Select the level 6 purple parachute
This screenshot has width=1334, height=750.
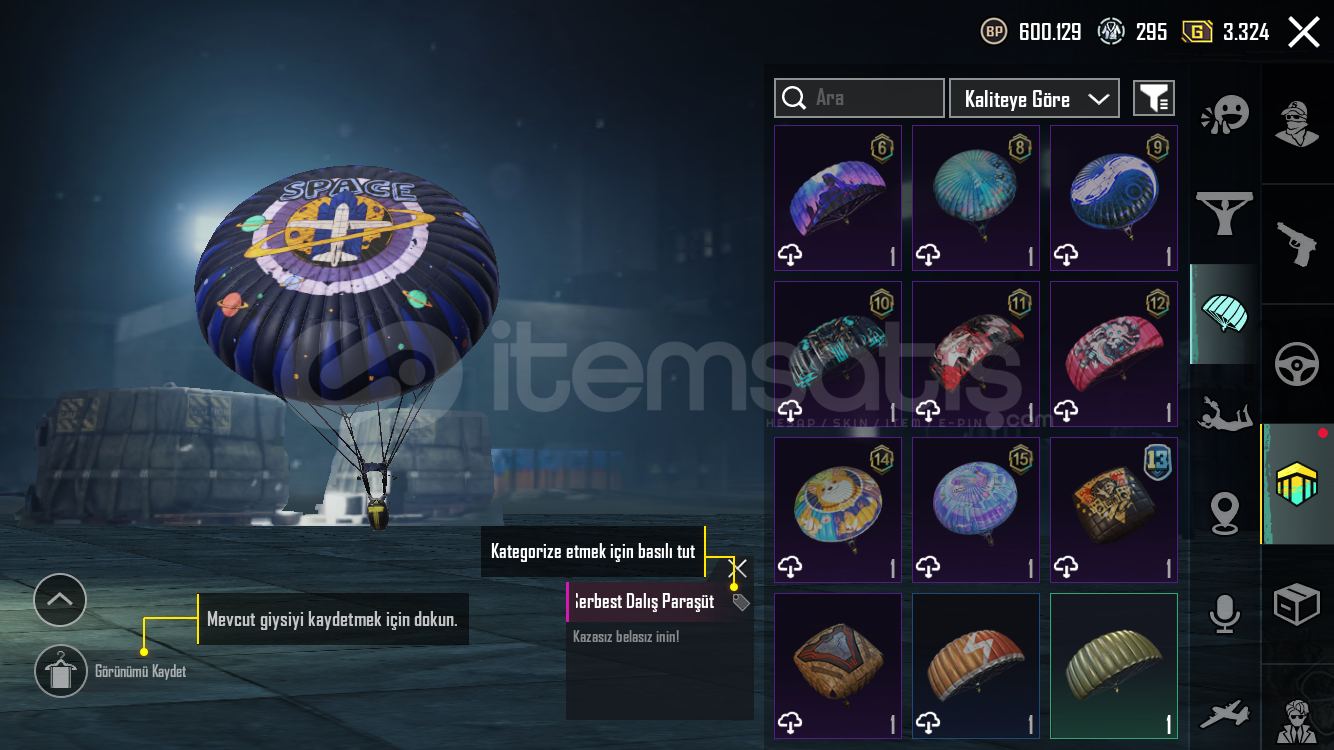point(838,198)
